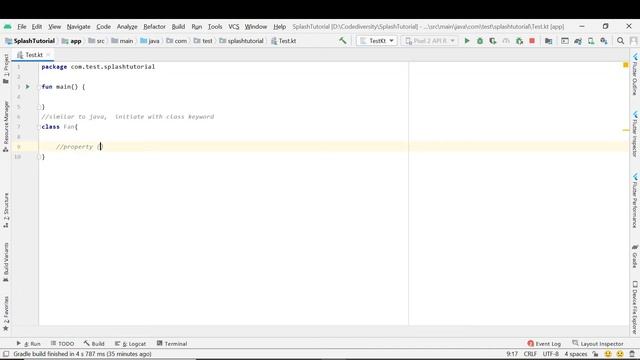Viewport: 640px width, 360px height.
Task: Click the user profile icon in toolbar
Action: pos(633,41)
